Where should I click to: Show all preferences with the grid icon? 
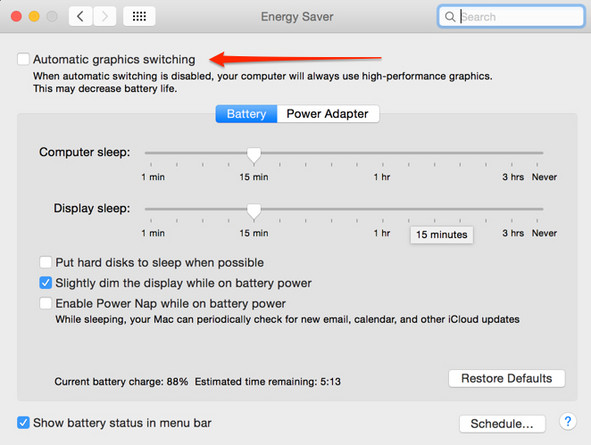[139, 17]
